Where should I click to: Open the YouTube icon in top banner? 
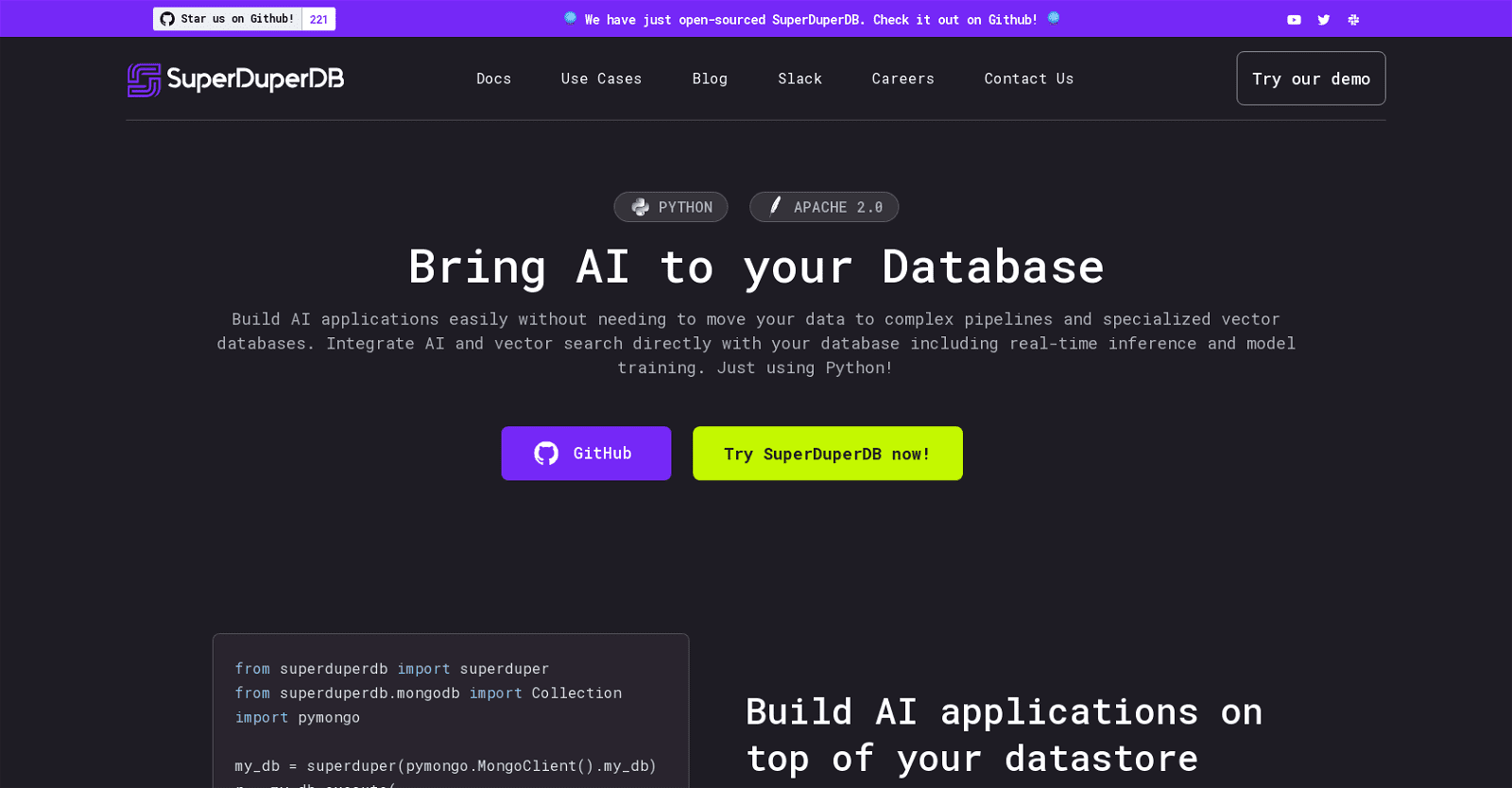click(x=1294, y=20)
